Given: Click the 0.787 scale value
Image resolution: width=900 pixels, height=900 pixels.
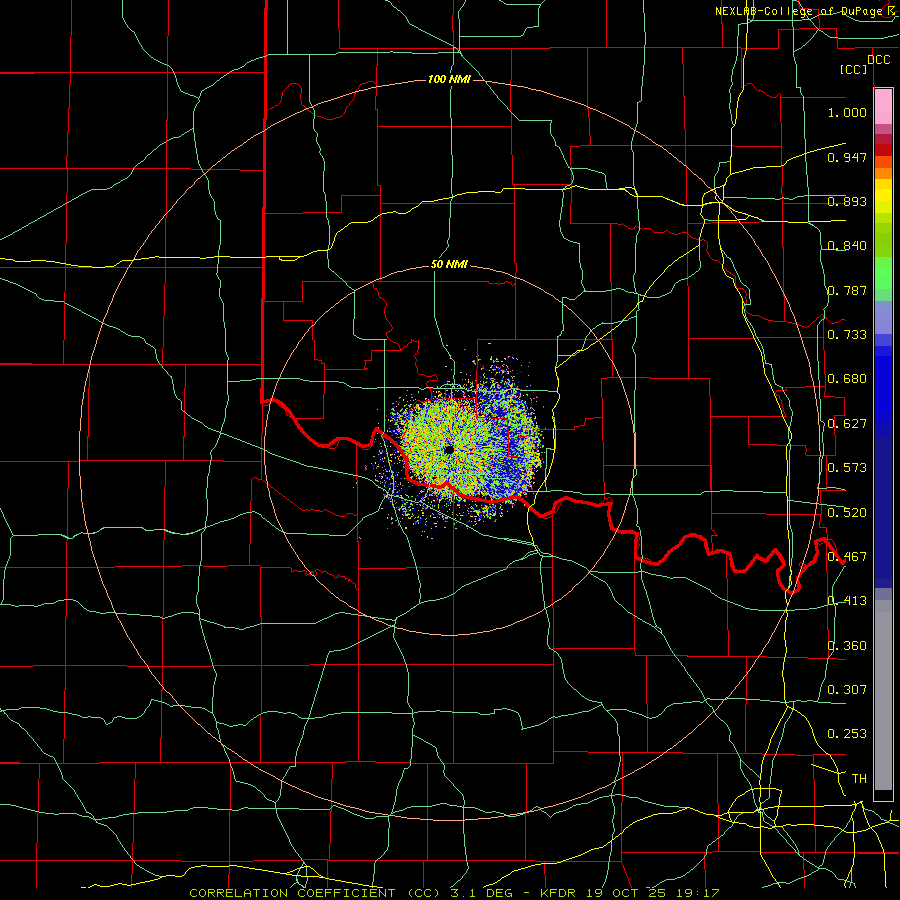Looking at the screenshot, I should [x=847, y=290].
